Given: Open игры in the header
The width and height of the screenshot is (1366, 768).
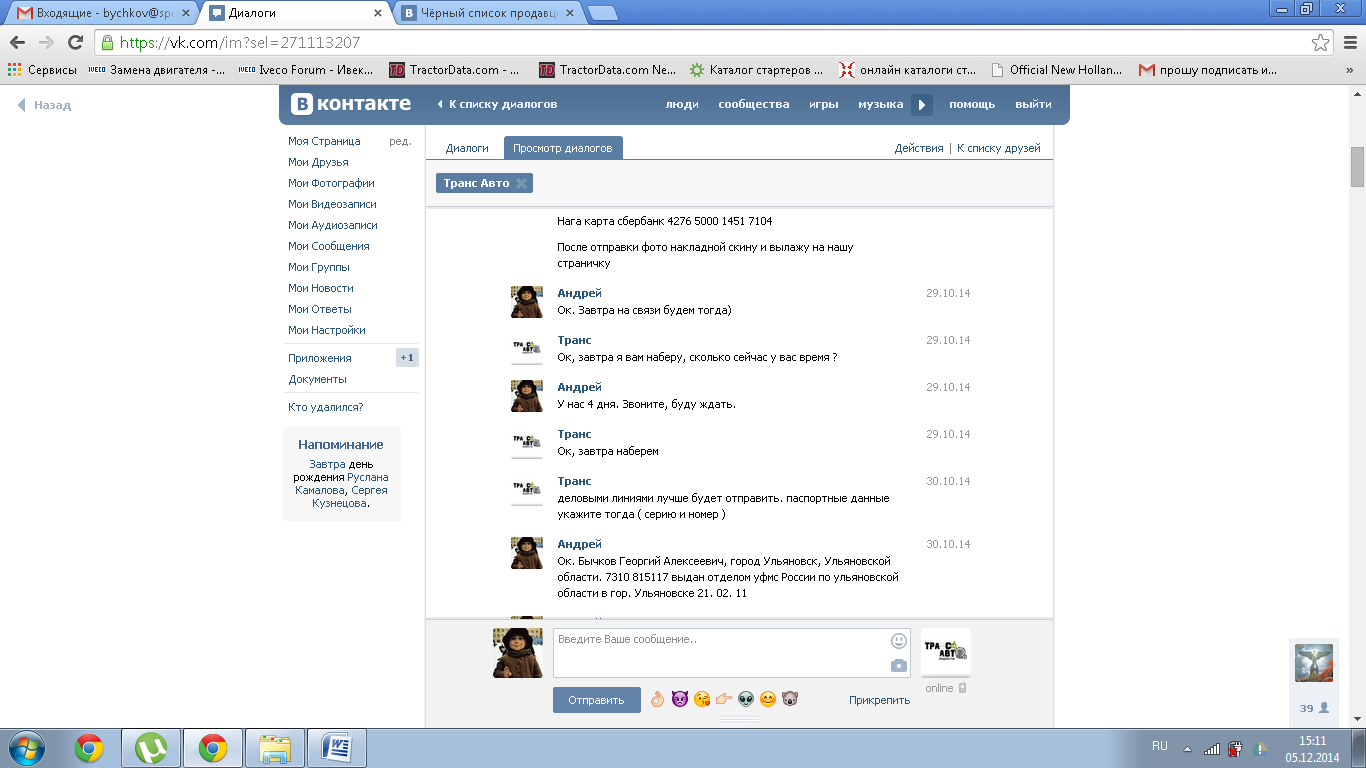Looking at the screenshot, I should 824,104.
